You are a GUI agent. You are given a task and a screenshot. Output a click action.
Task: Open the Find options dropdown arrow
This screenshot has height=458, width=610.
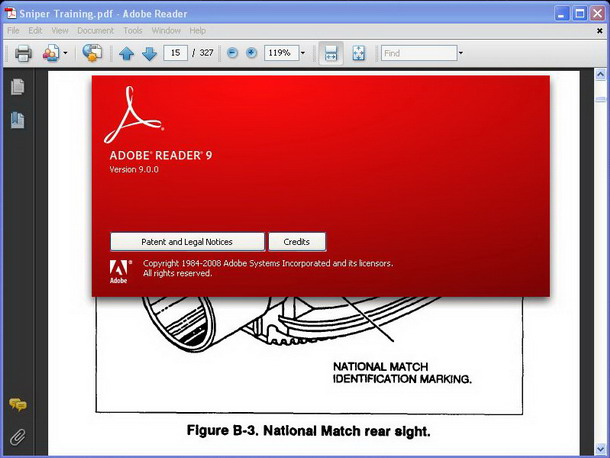click(461, 53)
